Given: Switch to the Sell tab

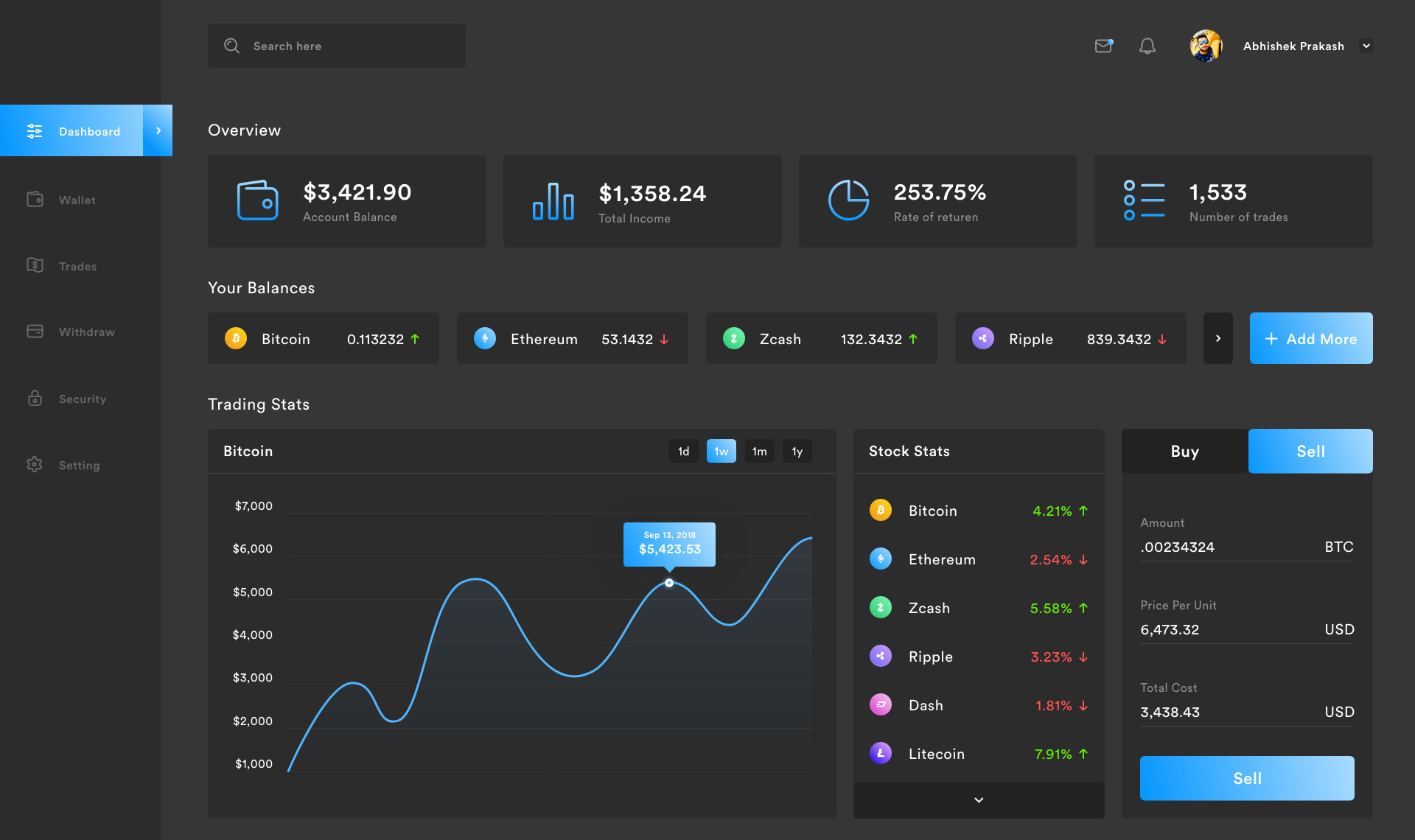Looking at the screenshot, I should [1310, 450].
